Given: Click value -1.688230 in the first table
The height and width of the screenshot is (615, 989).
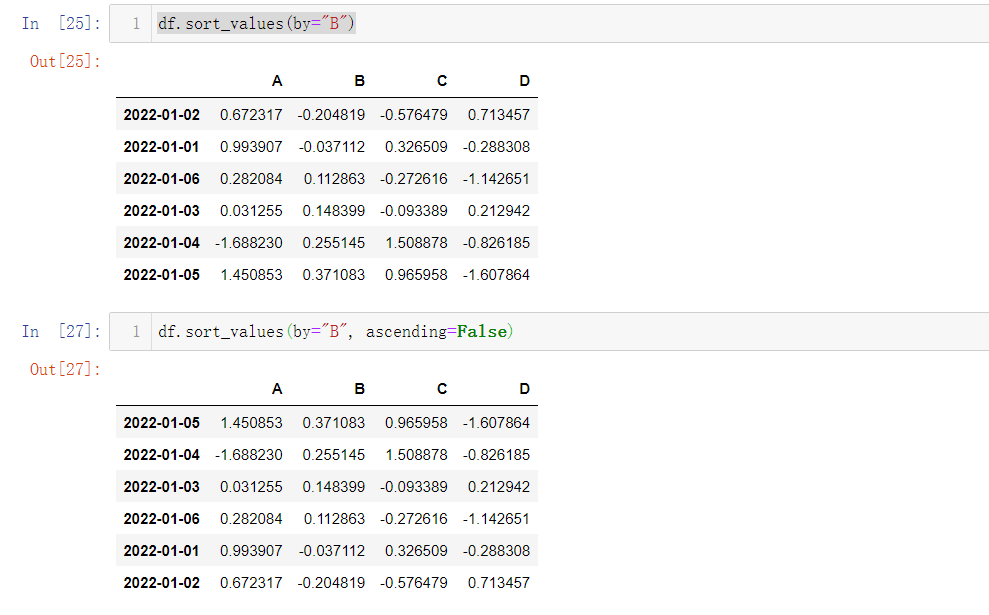Looking at the screenshot, I should [249, 243].
